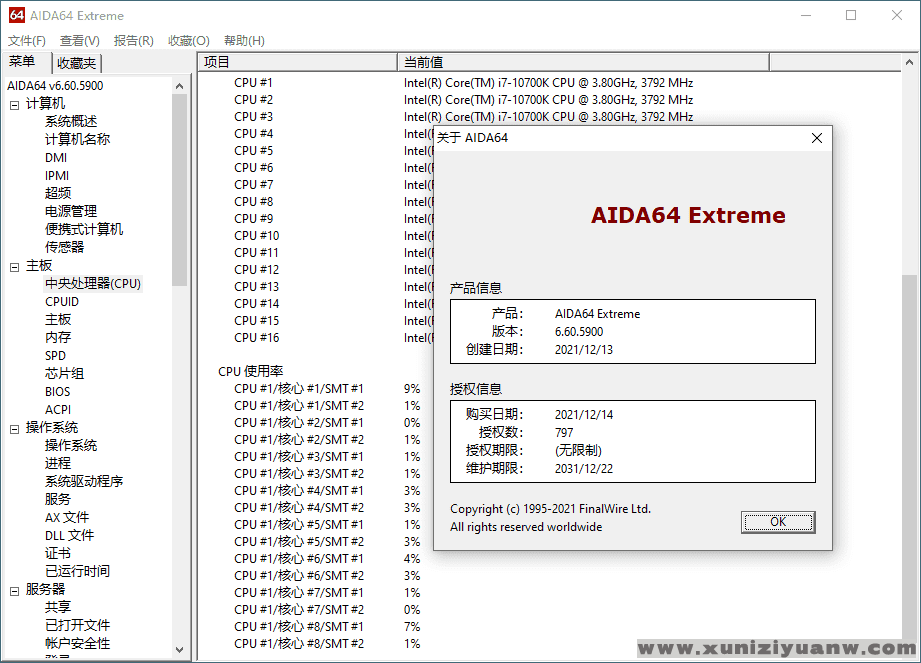Collapse the 主板 tree node

pyautogui.click(x=15, y=266)
